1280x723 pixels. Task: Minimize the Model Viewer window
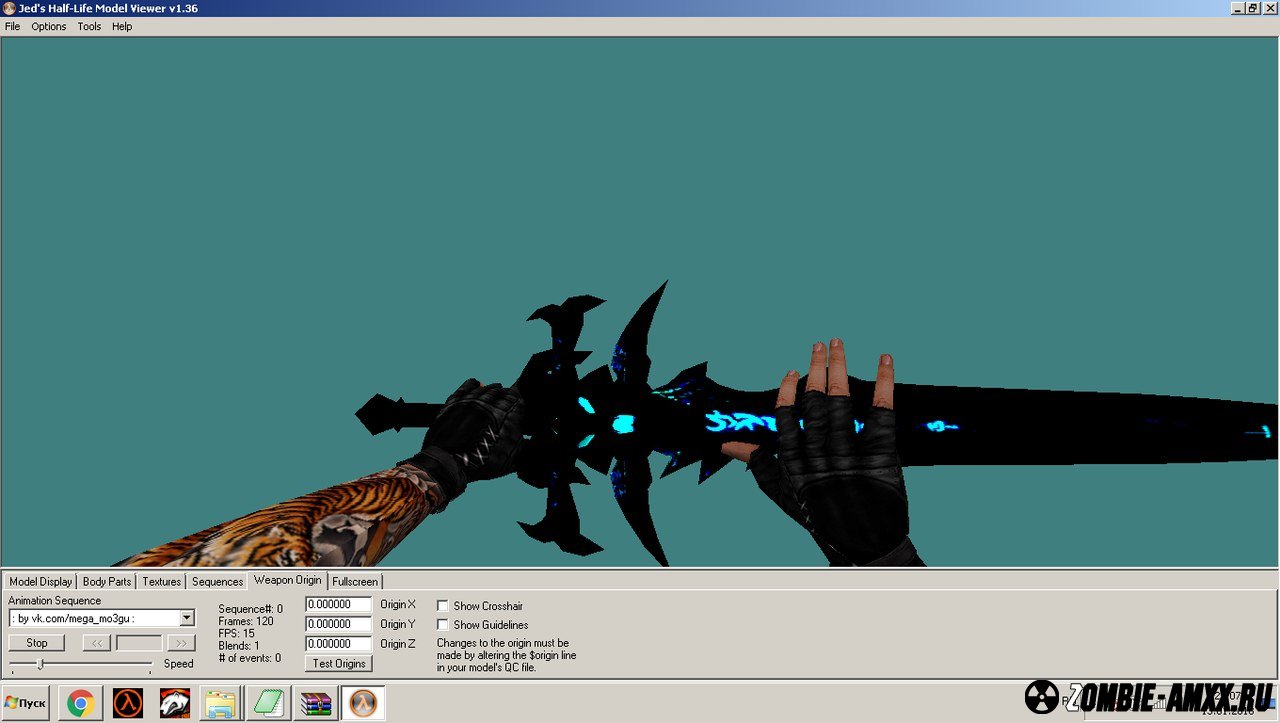point(1237,8)
